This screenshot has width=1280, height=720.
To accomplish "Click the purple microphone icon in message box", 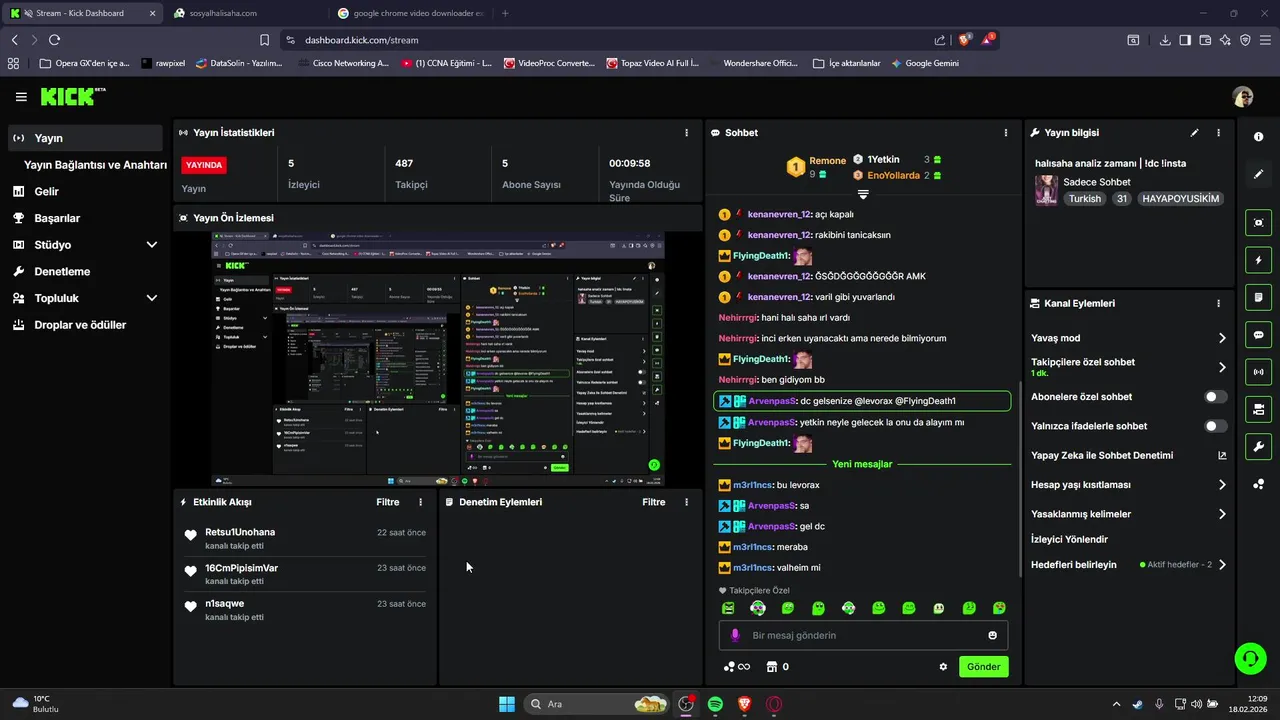I will [x=735, y=635].
